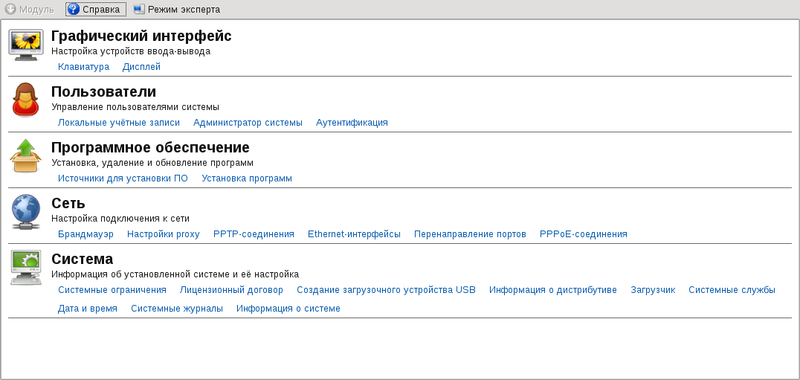Click the text Настройка устройств ввода-вывода

(x=131, y=51)
